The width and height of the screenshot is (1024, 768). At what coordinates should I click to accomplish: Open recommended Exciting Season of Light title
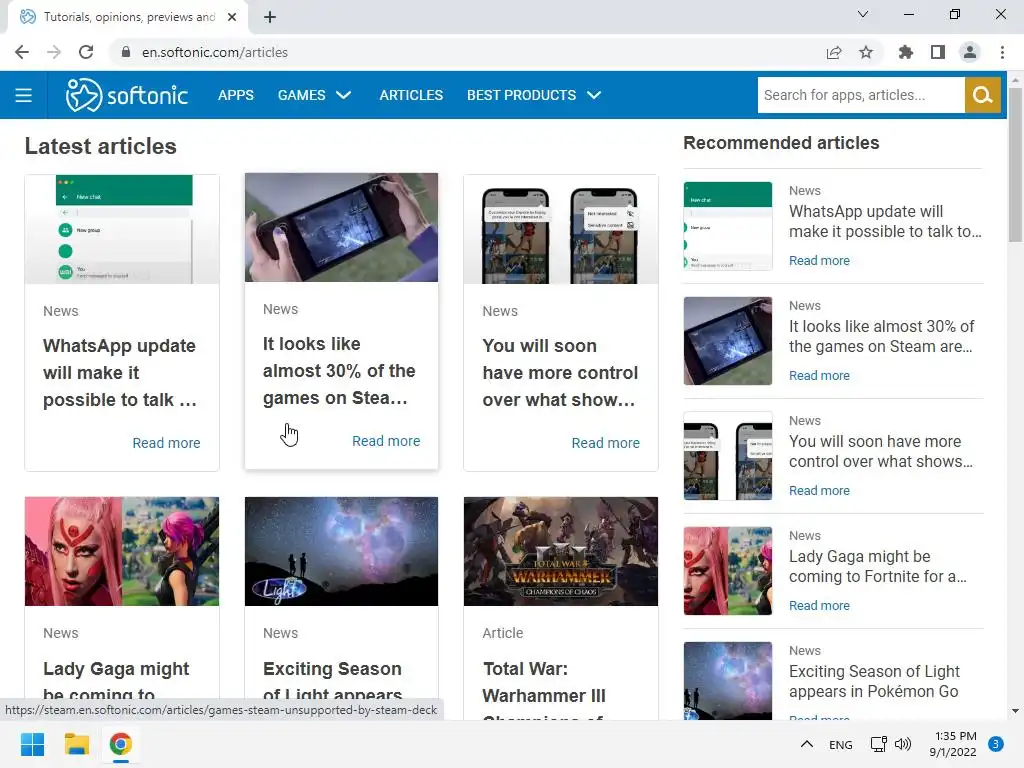click(874, 681)
